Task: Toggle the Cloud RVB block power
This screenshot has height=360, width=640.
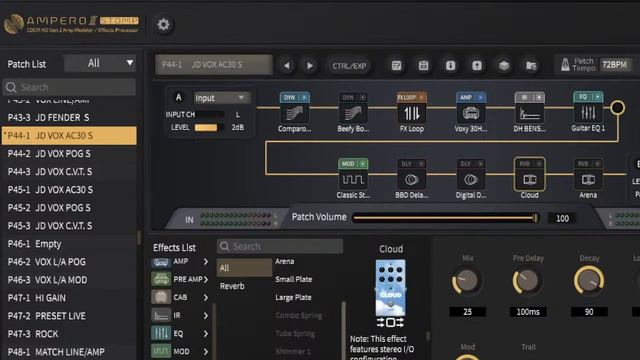Action: [x=539, y=164]
